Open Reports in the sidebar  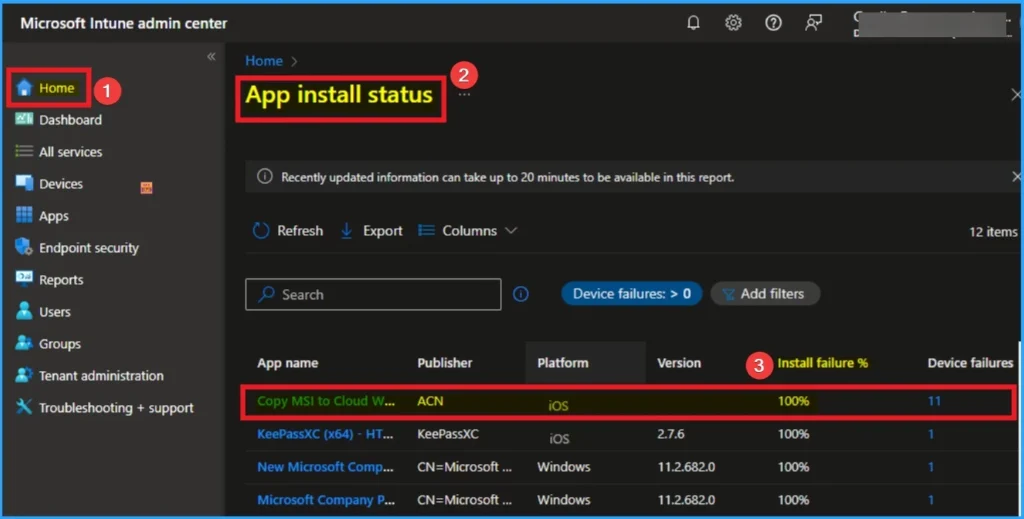61,280
